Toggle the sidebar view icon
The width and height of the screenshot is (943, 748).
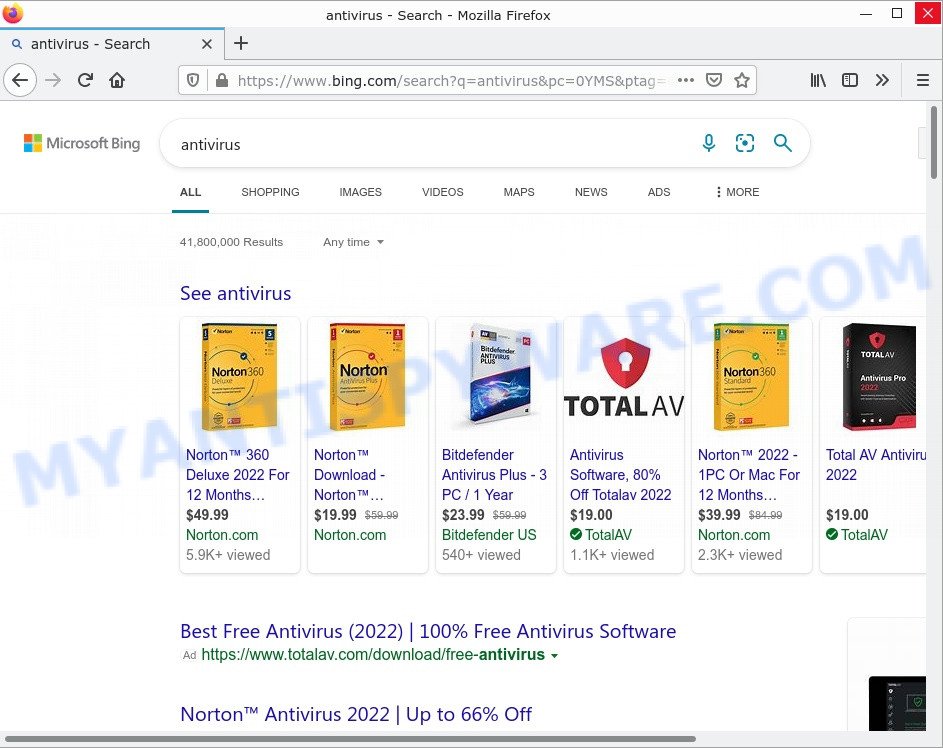click(x=850, y=80)
